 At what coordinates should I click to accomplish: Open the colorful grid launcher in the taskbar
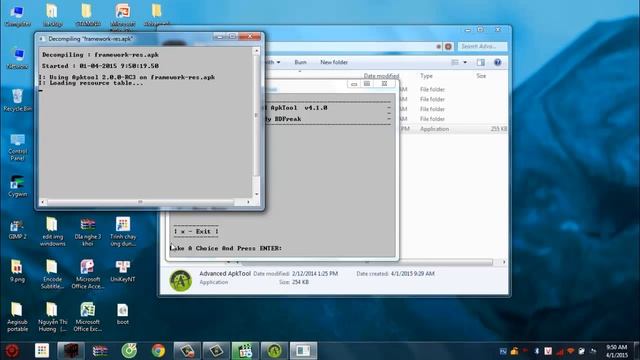pos(42,351)
